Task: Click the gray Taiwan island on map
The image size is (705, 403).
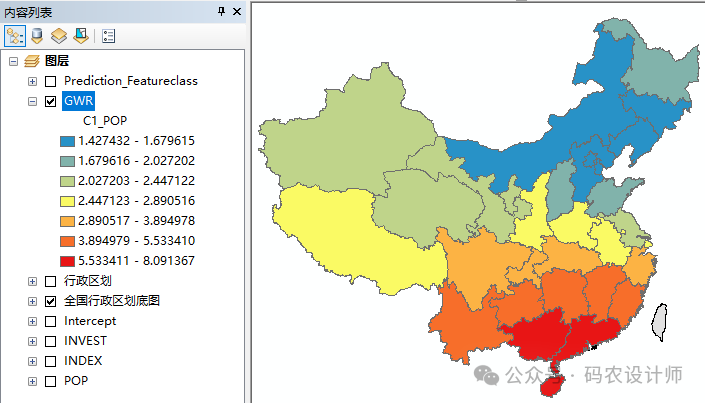Action: pos(660,322)
